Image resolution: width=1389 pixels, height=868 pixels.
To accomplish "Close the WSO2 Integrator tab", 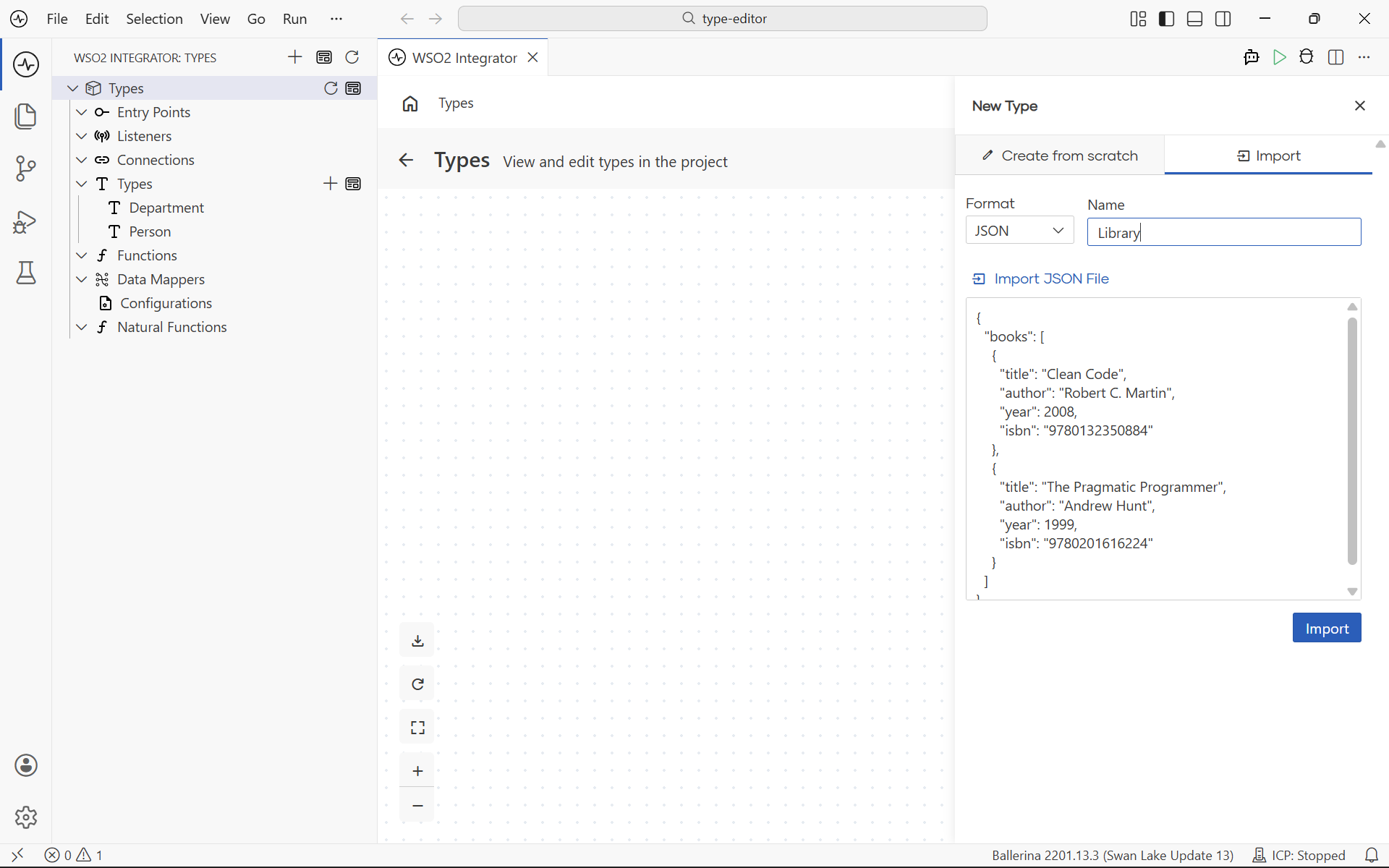I will click(x=533, y=57).
